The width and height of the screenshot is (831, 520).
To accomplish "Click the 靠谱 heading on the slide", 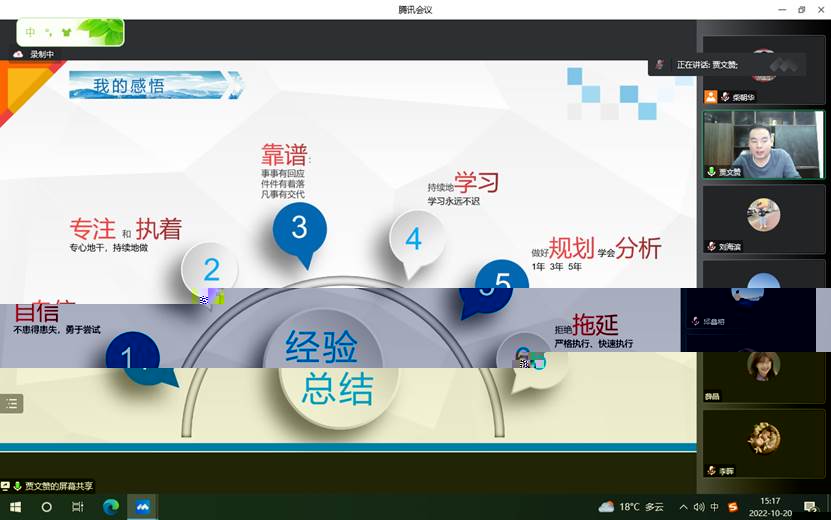I will pos(284,155).
